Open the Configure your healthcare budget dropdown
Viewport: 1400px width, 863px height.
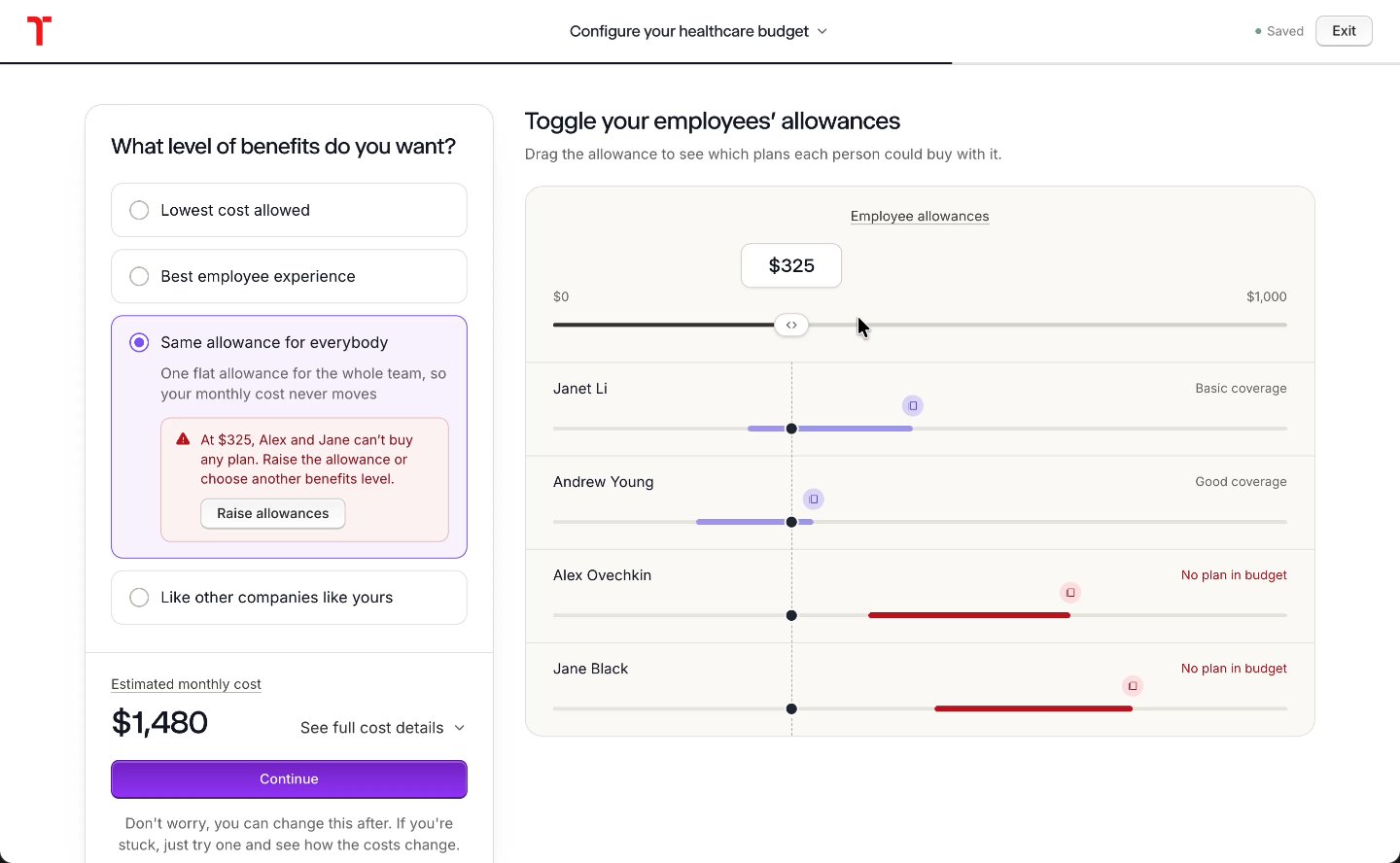[699, 31]
